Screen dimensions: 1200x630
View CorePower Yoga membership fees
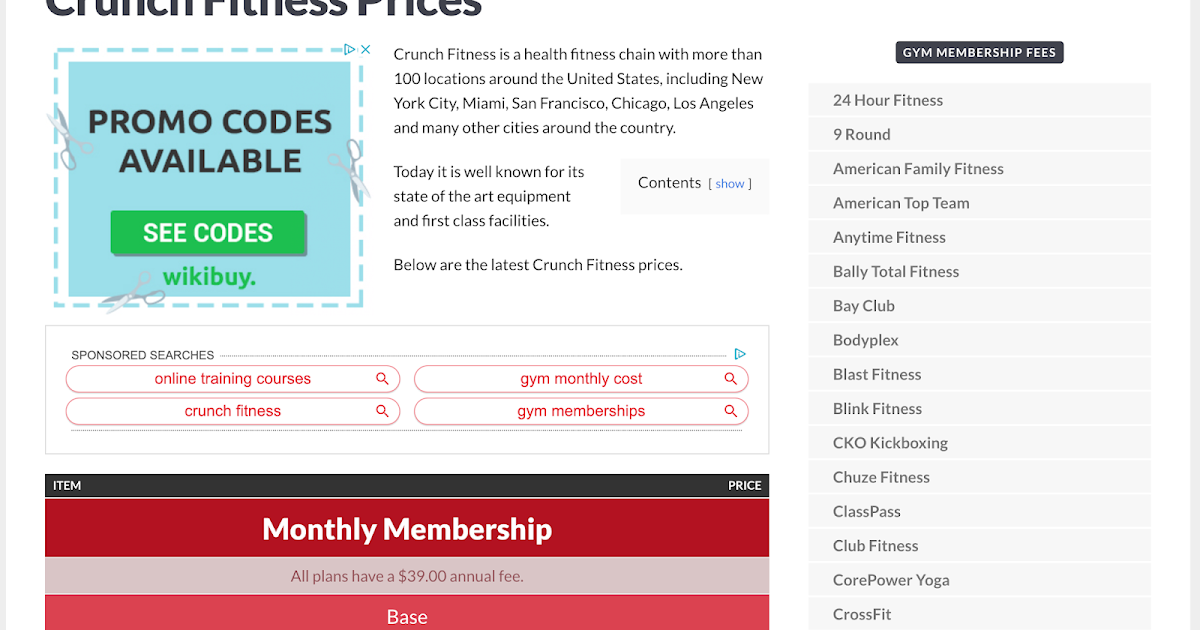point(891,580)
